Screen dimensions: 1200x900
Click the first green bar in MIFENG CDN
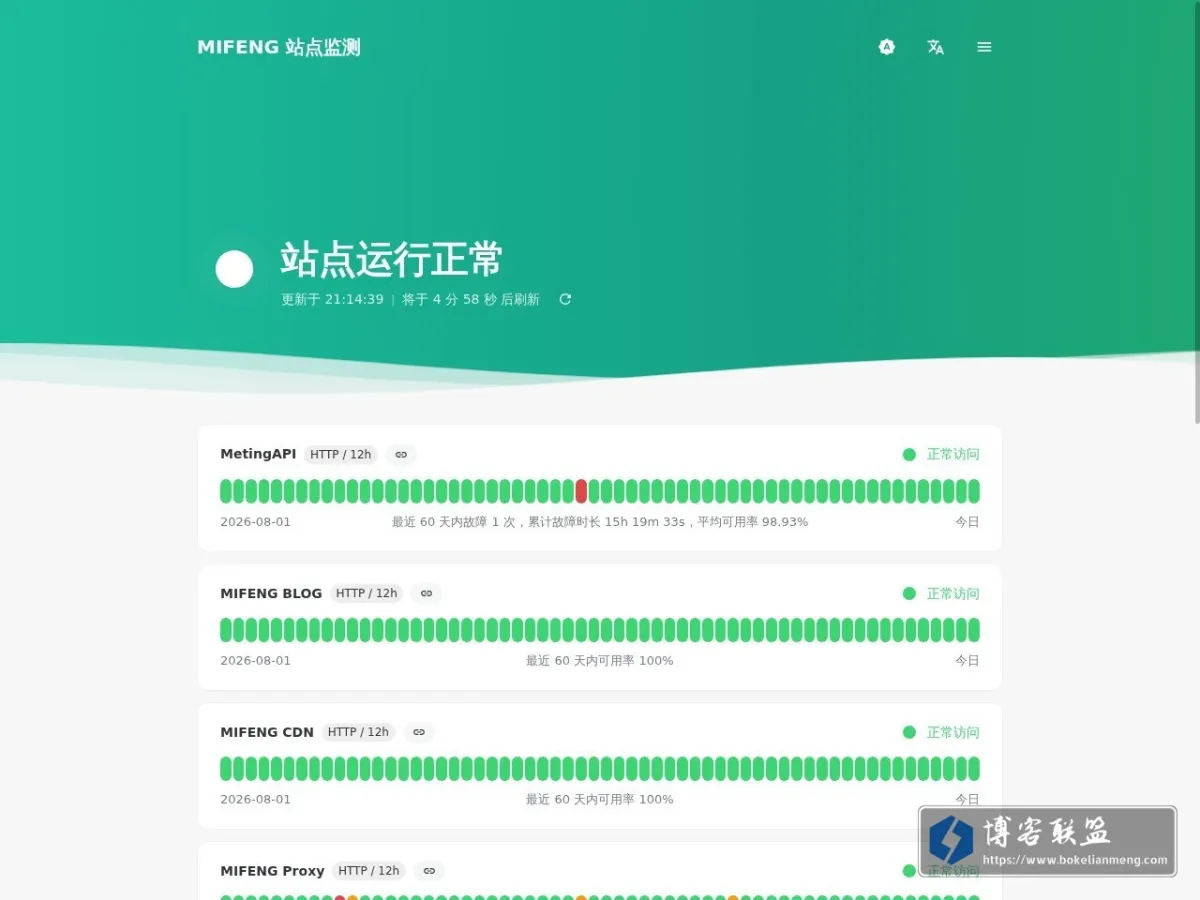tap(226, 769)
